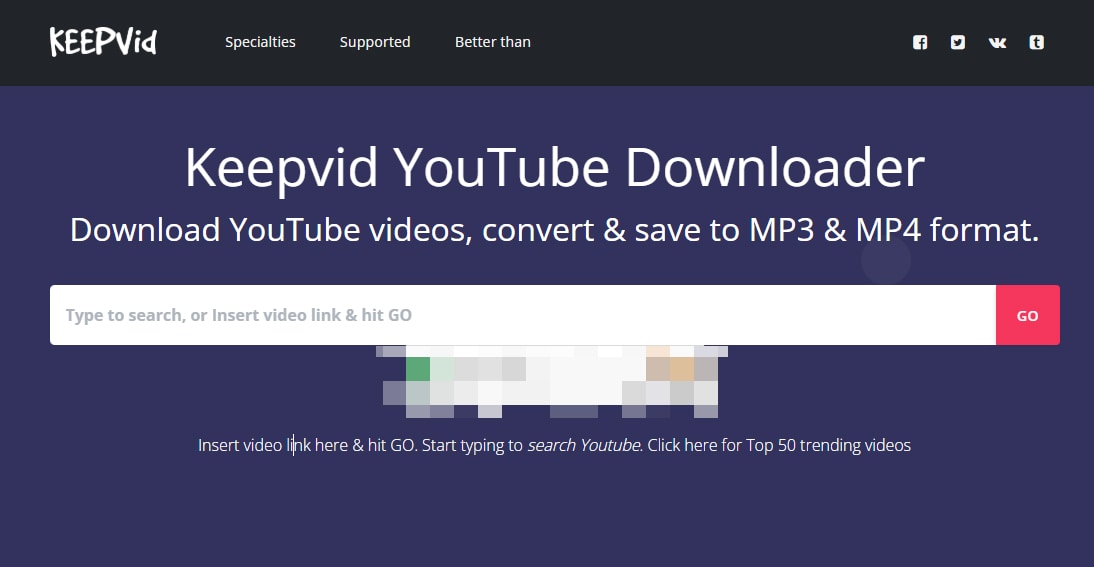
Task: Click the red GO button
Action: [x=1028, y=315]
